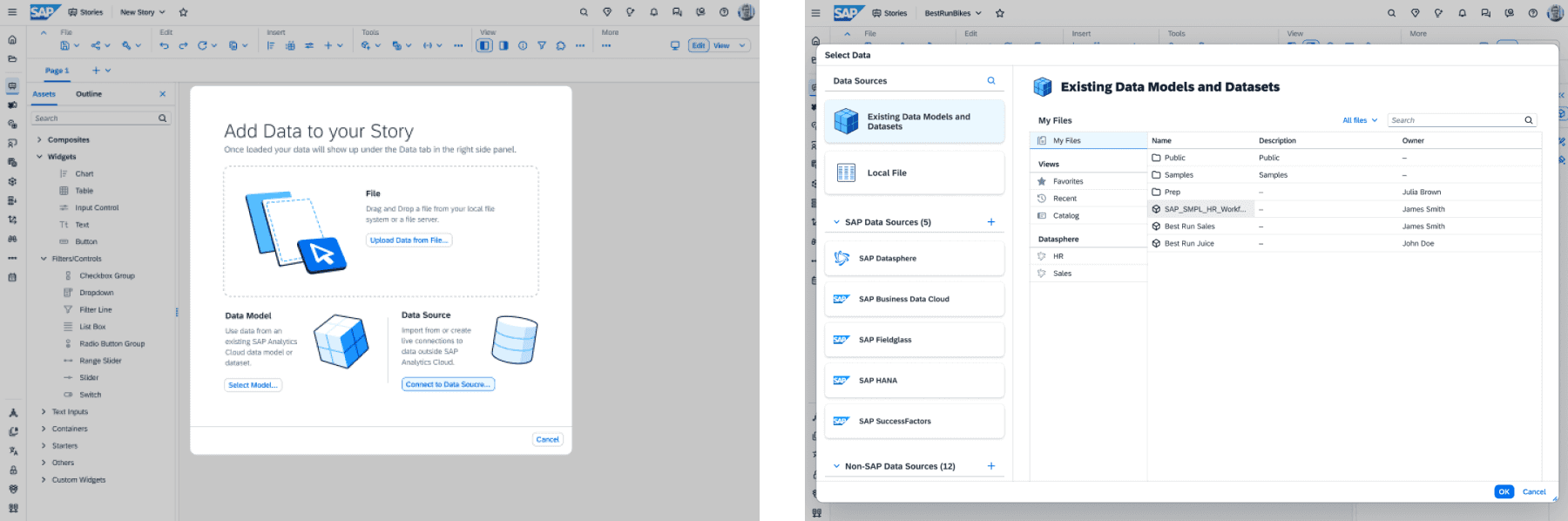The image size is (1568, 521).
Task: Select the Page 1 tab
Action: click(x=57, y=71)
